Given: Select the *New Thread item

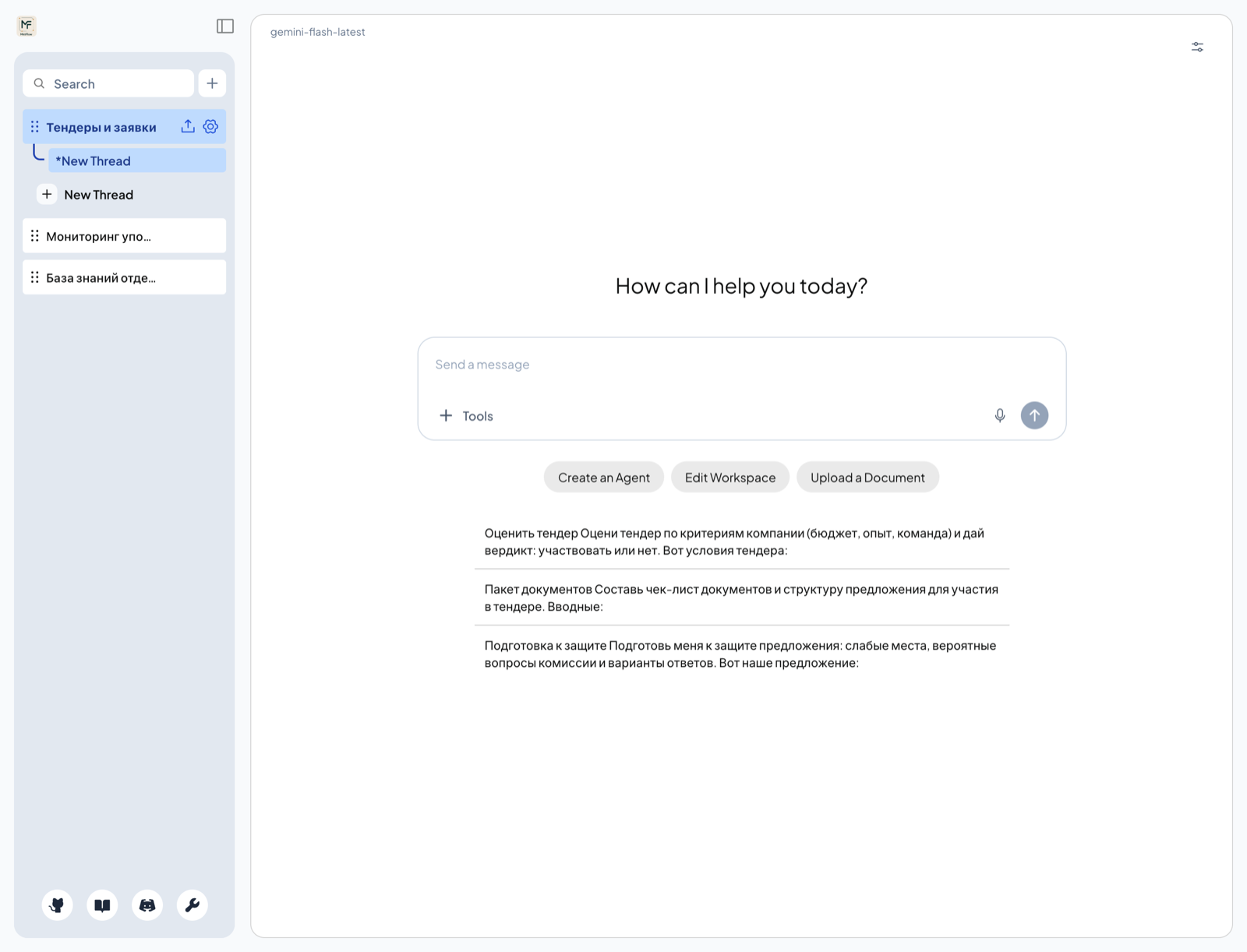Looking at the screenshot, I should (137, 160).
